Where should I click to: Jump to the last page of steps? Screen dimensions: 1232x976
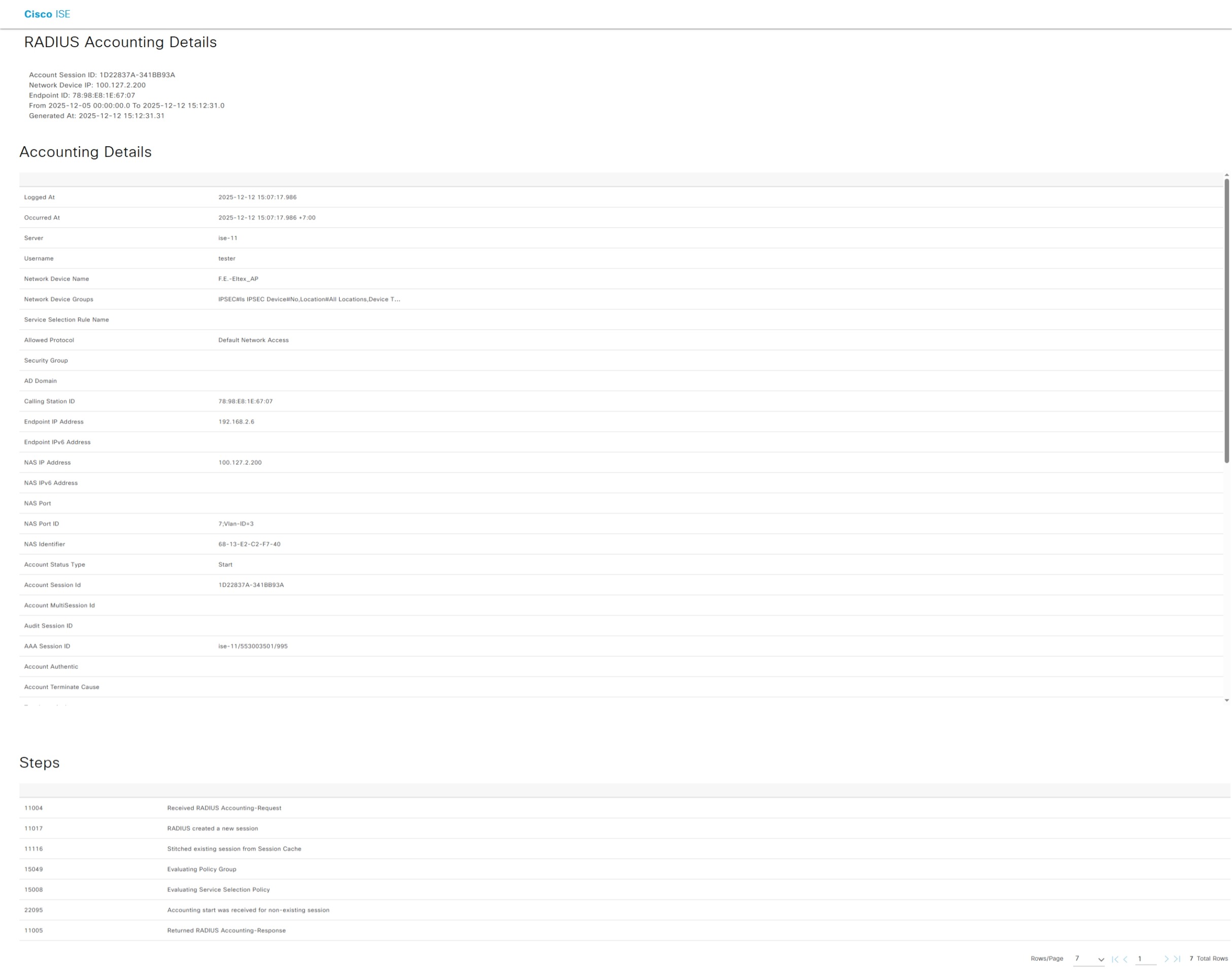(1177, 959)
